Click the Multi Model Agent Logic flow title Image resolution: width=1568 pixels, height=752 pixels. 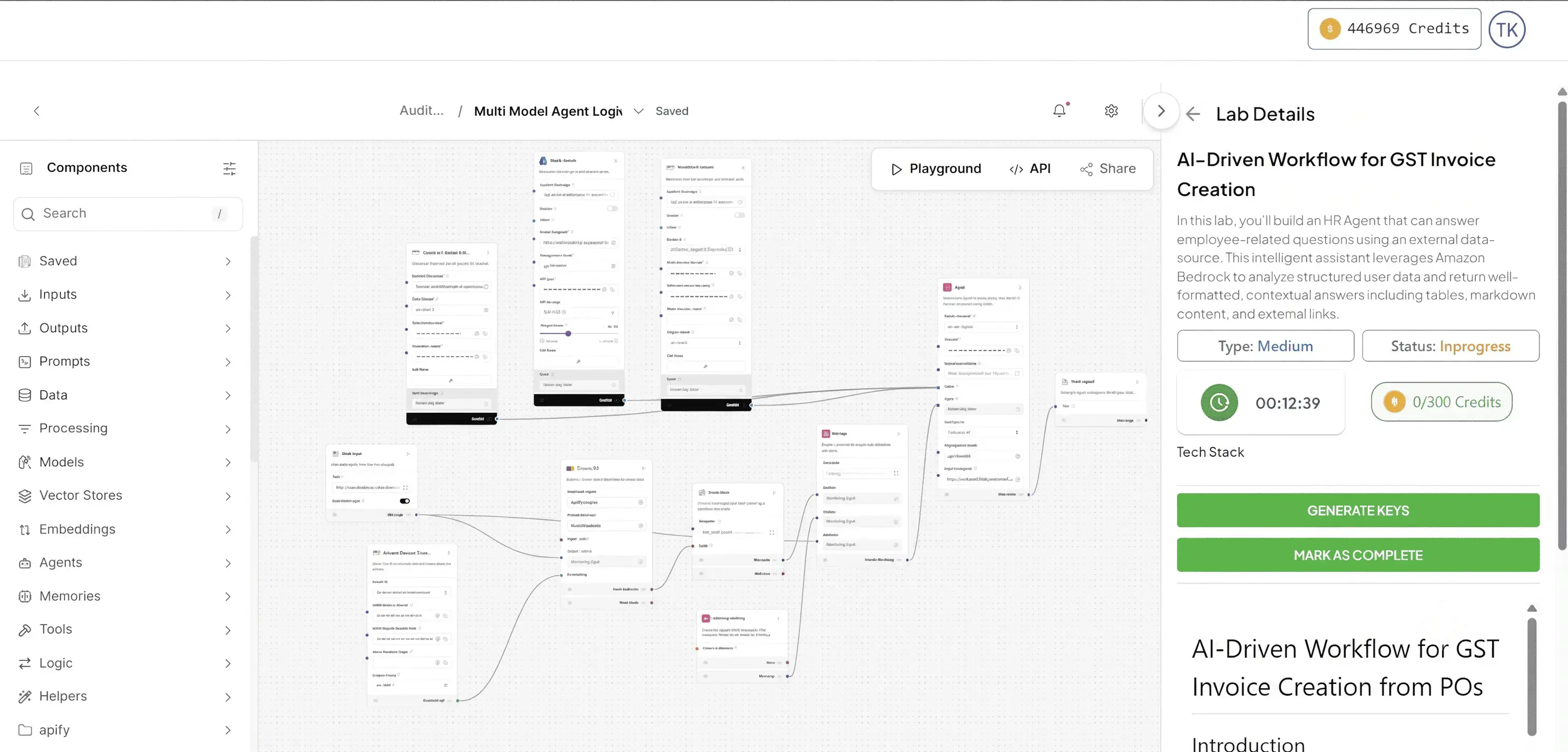point(548,111)
